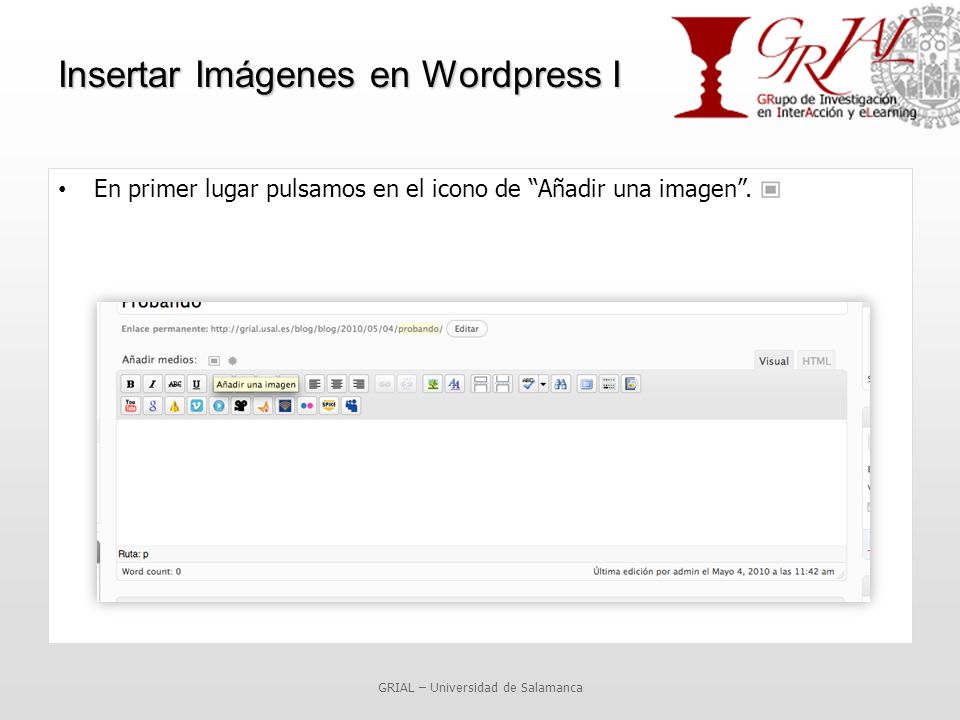Viewport: 960px width, 720px height.
Task: Open find and replace (binoculars)
Action: pos(560,384)
